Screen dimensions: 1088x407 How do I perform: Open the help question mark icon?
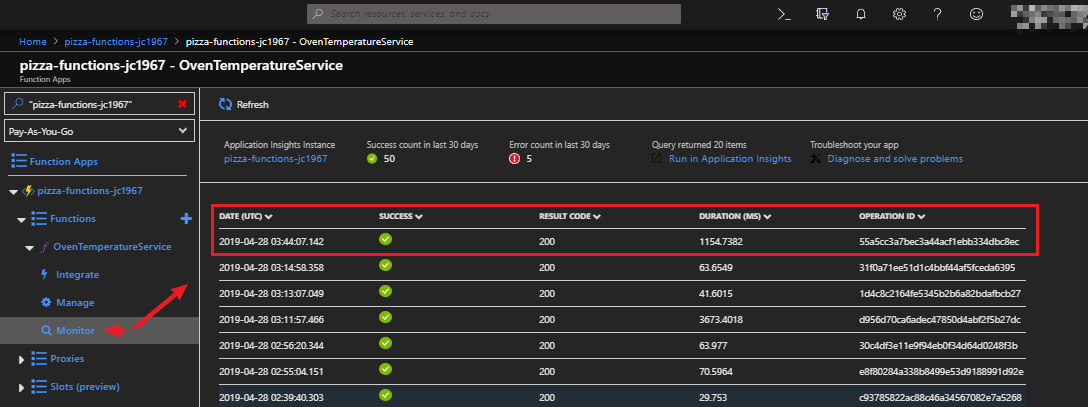click(937, 14)
